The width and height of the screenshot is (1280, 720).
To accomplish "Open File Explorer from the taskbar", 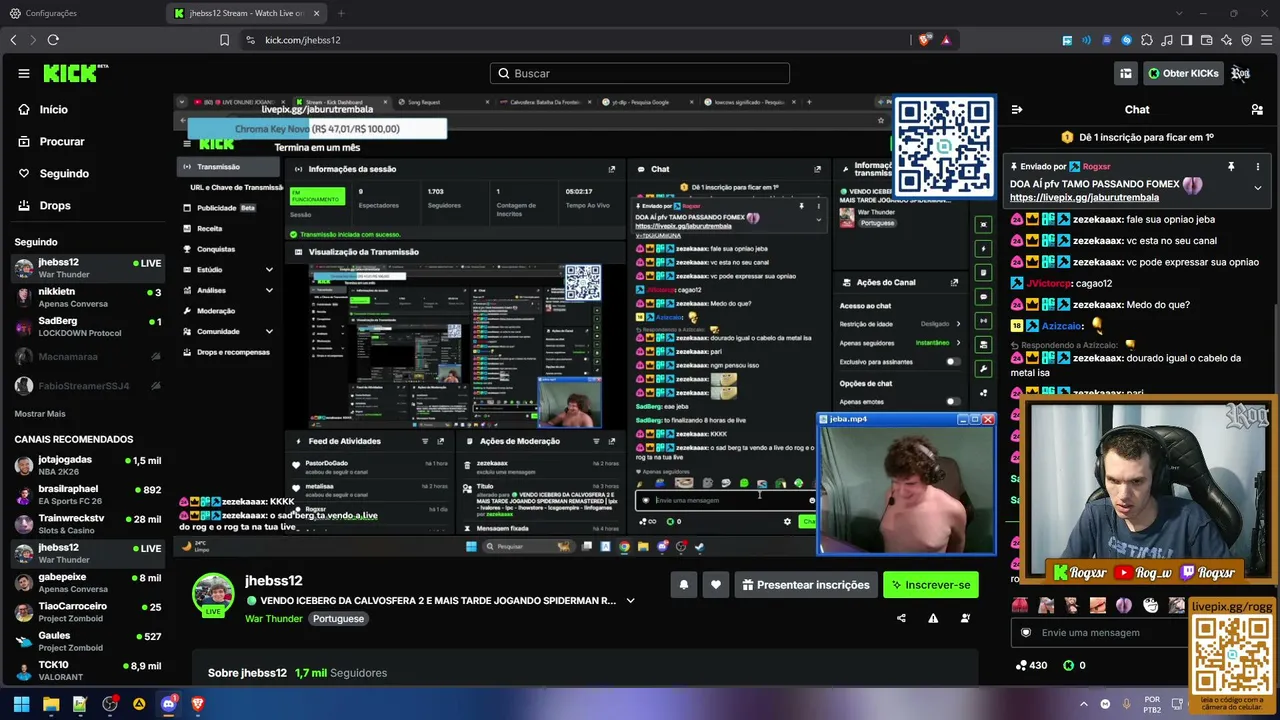I will coord(51,704).
